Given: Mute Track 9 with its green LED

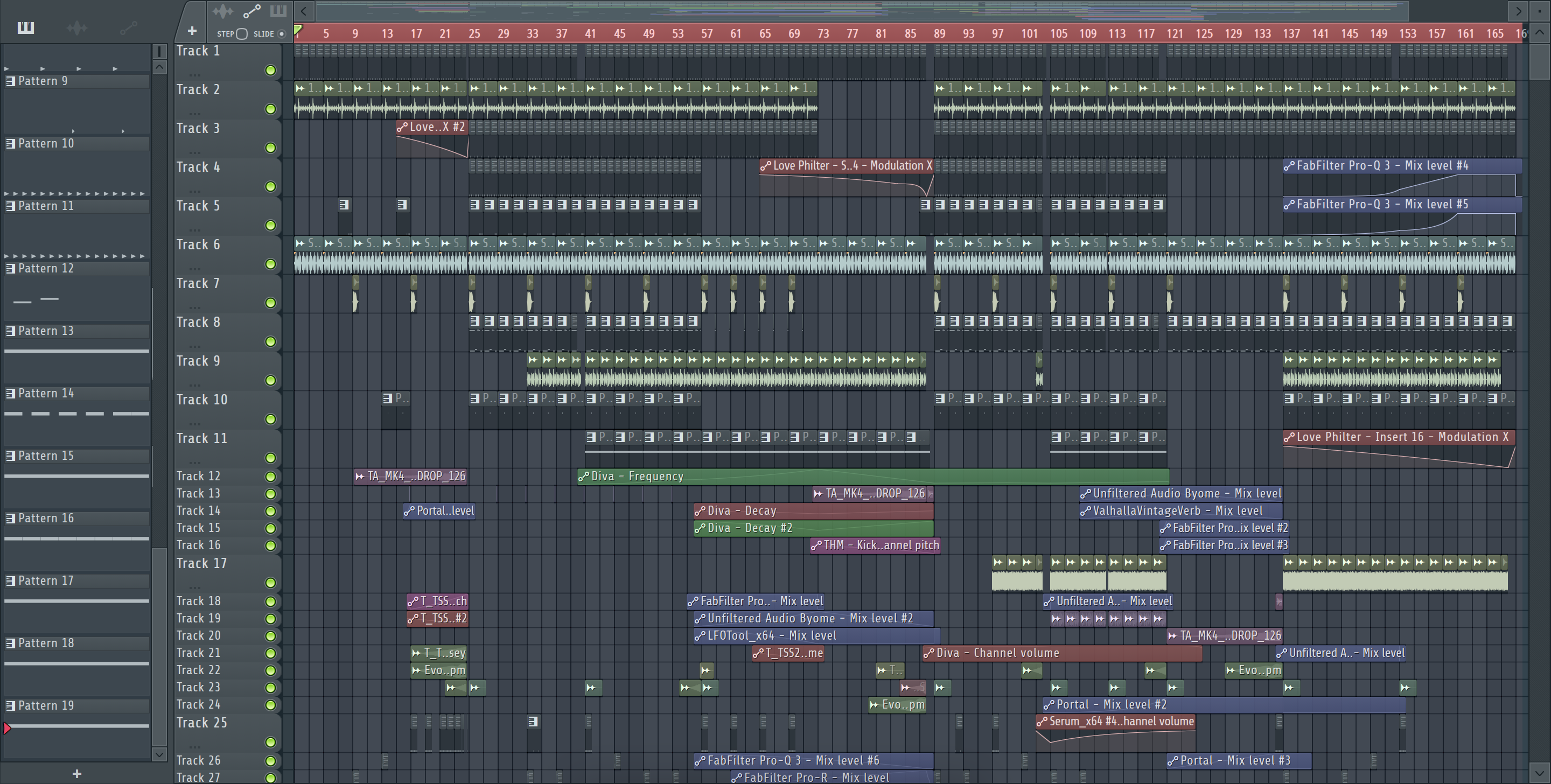Looking at the screenshot, I should click(x=270, y=381).
